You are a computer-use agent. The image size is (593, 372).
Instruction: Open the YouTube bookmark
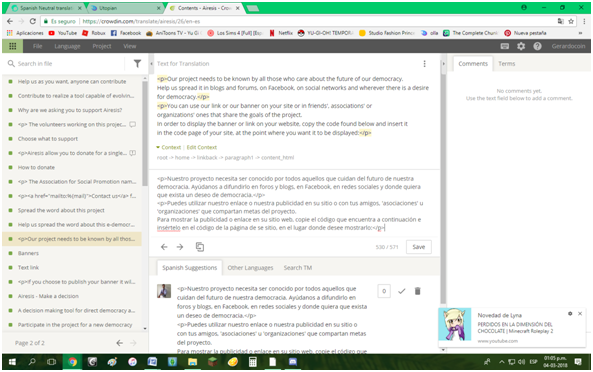[x=63, y=33]
